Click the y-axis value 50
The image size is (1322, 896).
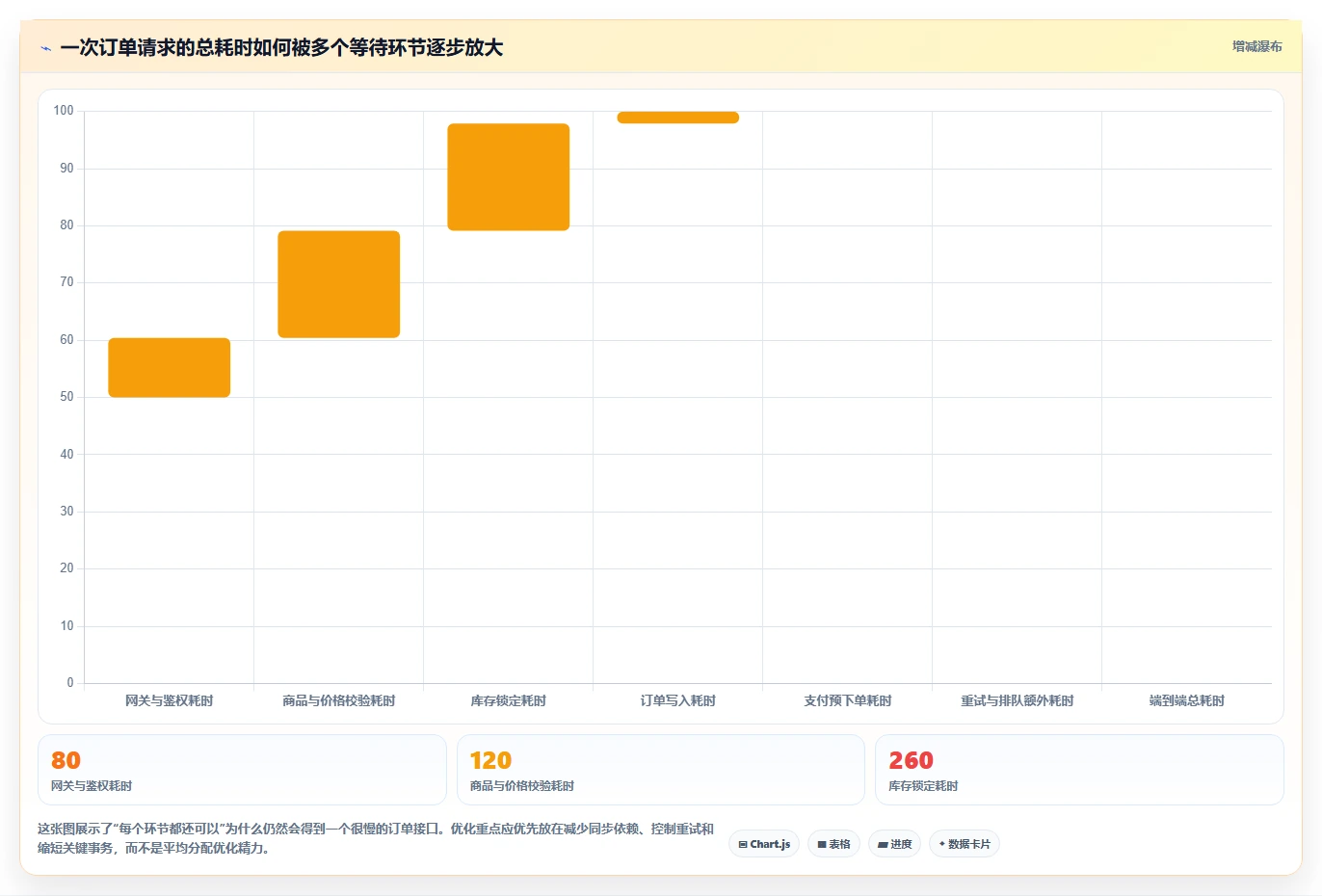pyautogui.click(x=66, y=397)
